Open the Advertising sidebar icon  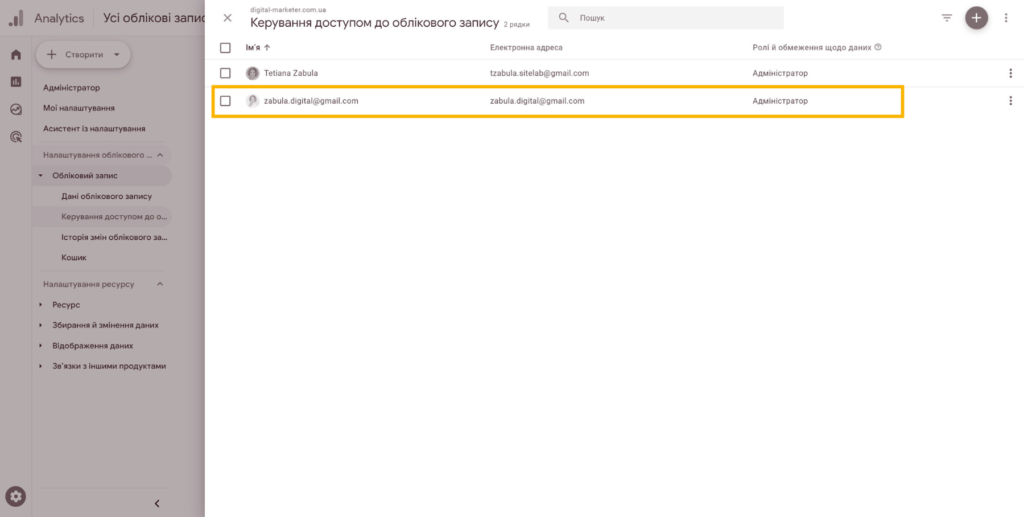(x=16, y=136)
